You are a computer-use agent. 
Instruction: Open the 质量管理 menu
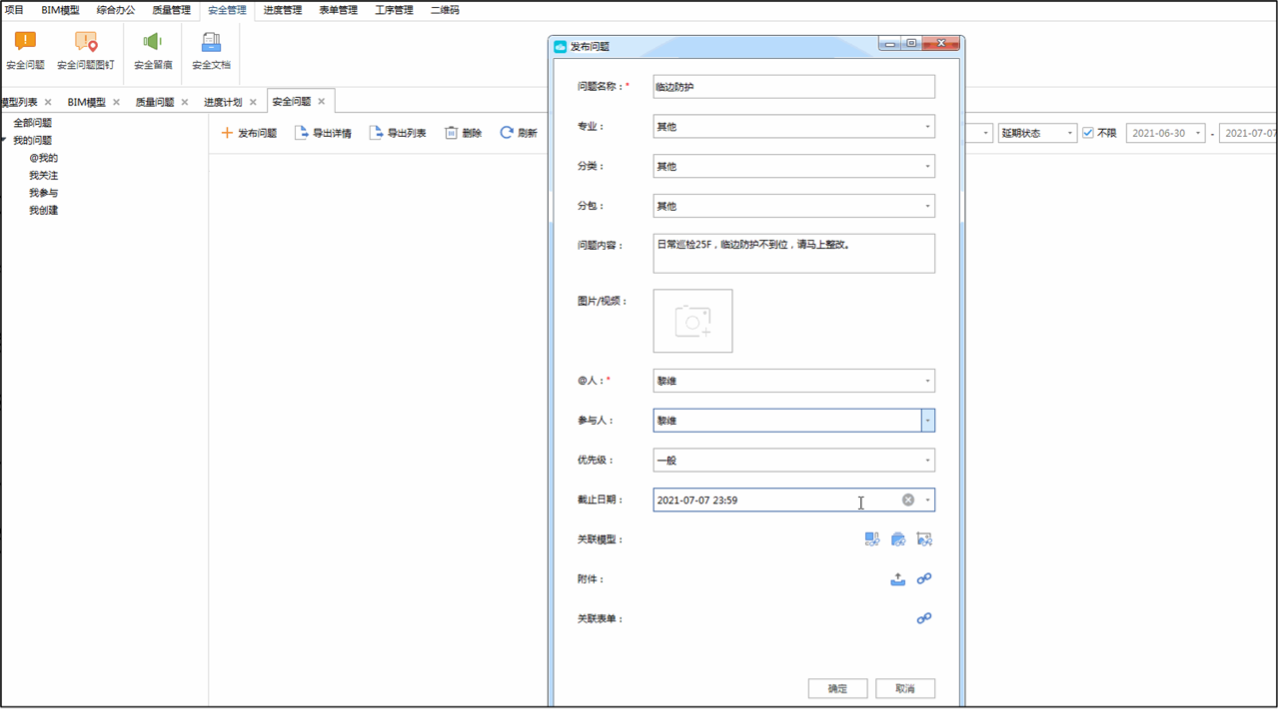coord(171,10)
